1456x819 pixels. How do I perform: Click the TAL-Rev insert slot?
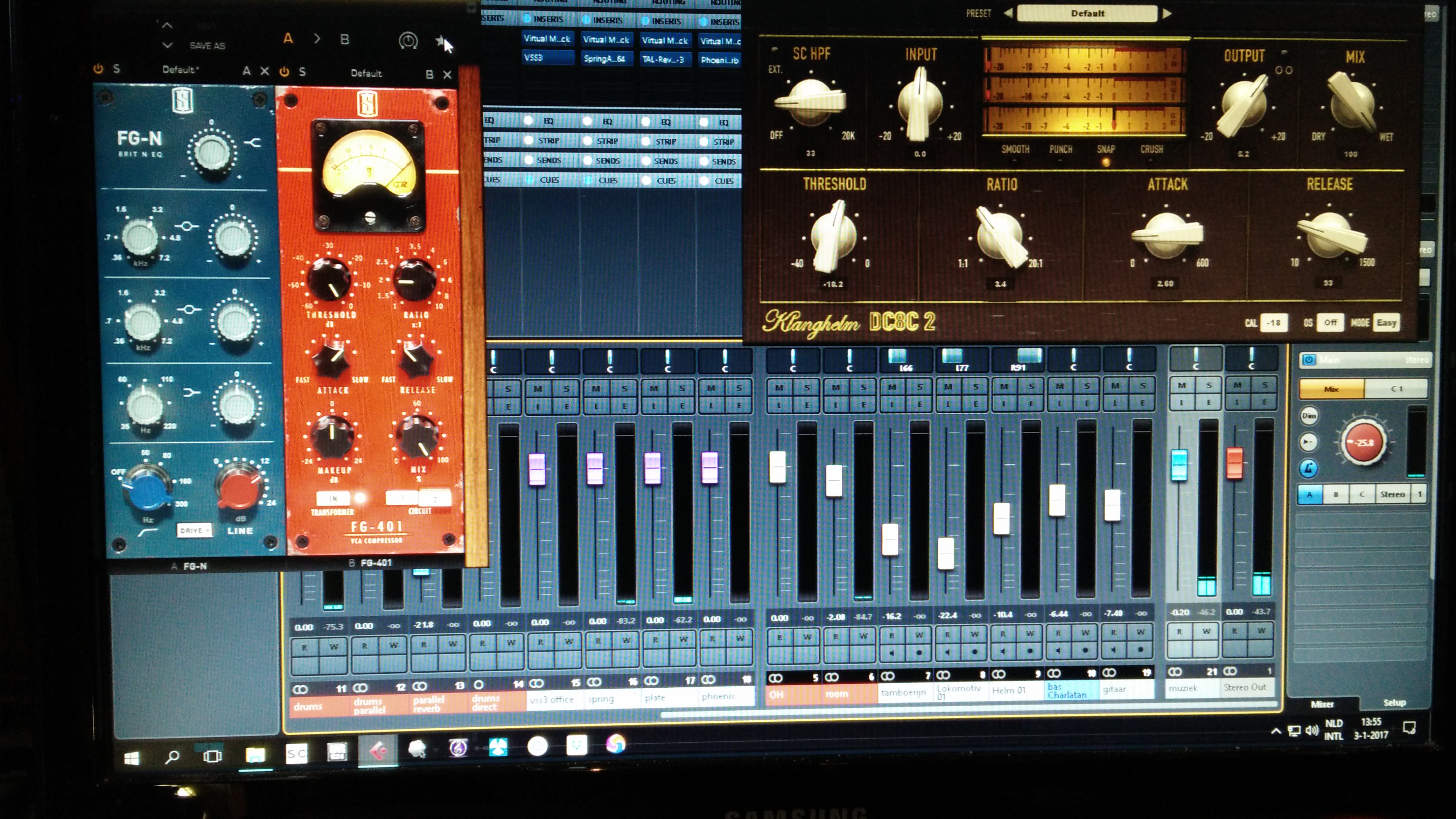(665, 59)
